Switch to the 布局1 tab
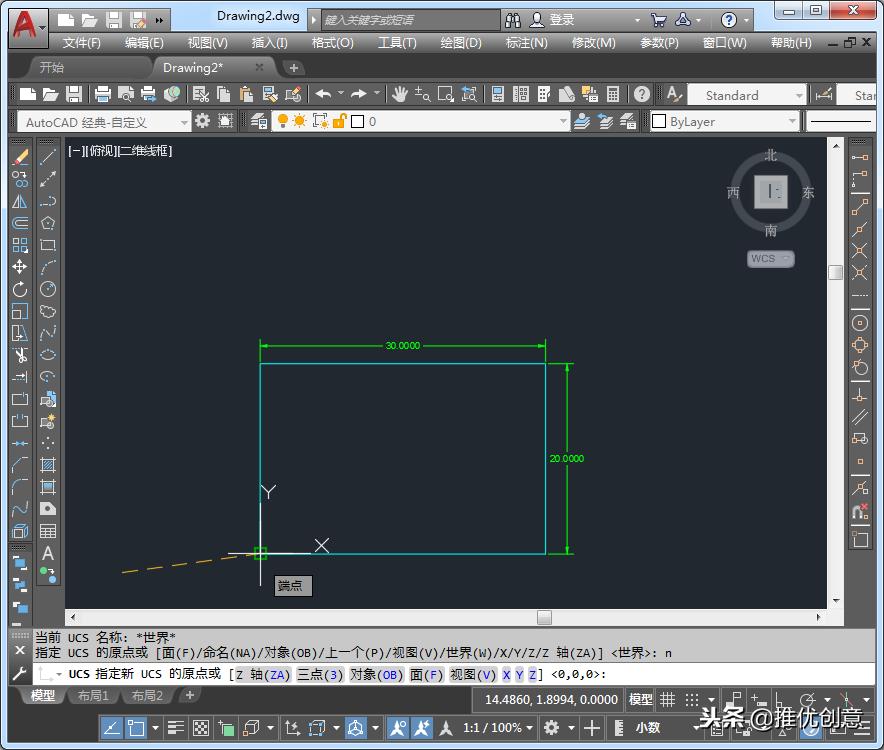This screenshot has height=750, width=884. tap(93, 695)
